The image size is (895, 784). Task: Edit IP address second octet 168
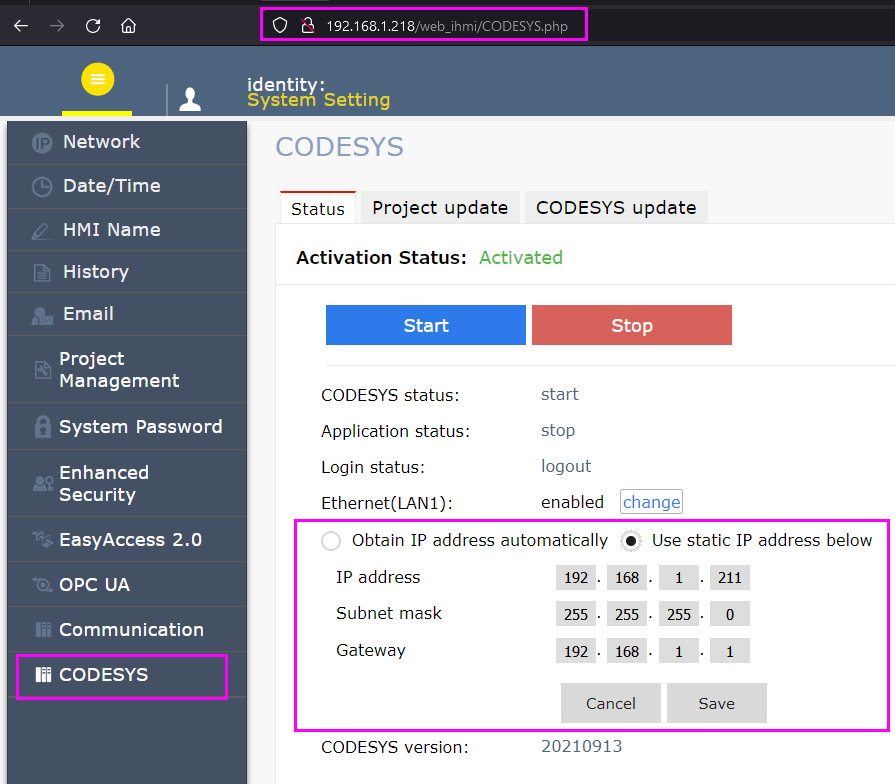coord(627,577)
